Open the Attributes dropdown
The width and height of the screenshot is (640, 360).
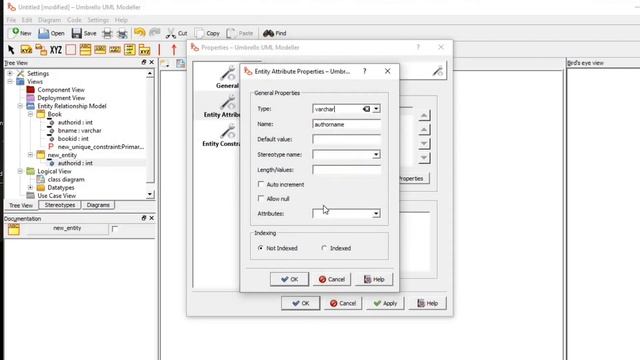[376, 213]
